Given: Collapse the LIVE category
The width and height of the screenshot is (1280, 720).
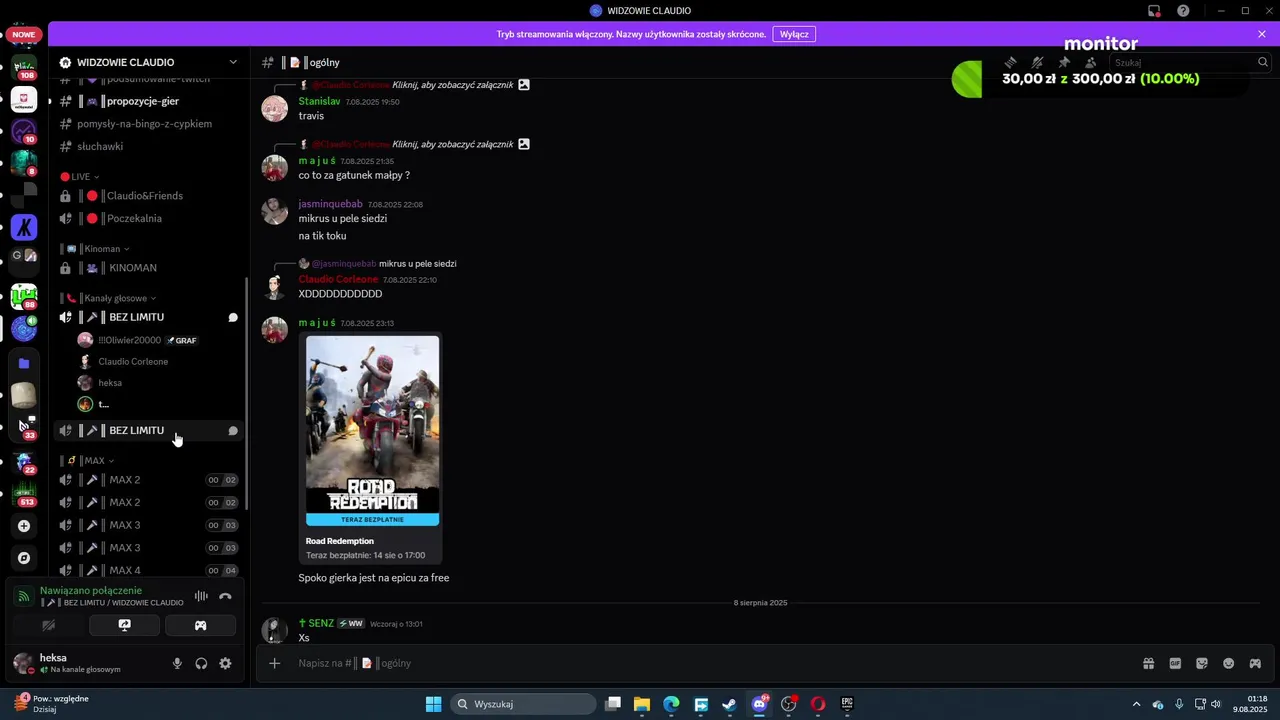Looking at the screenshot, I should coord(80,177).
